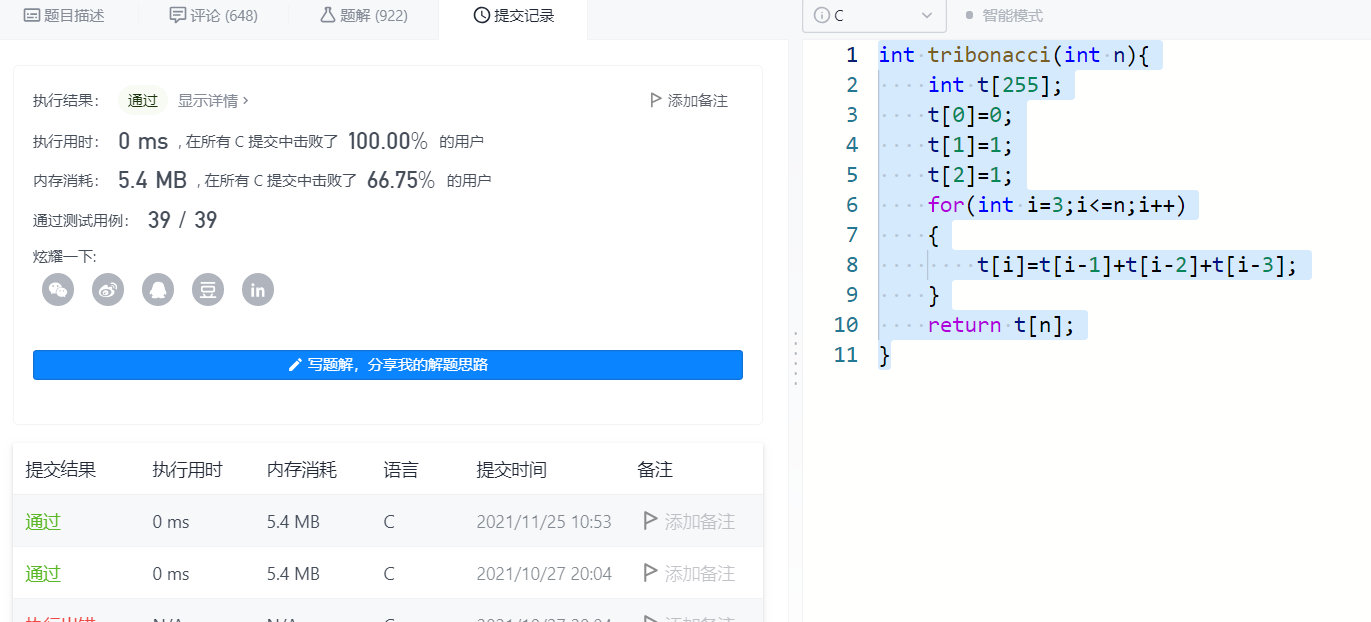Click the panel splitter drag handle
Viewport: 1371px width, 622px height.
[795, 357]
